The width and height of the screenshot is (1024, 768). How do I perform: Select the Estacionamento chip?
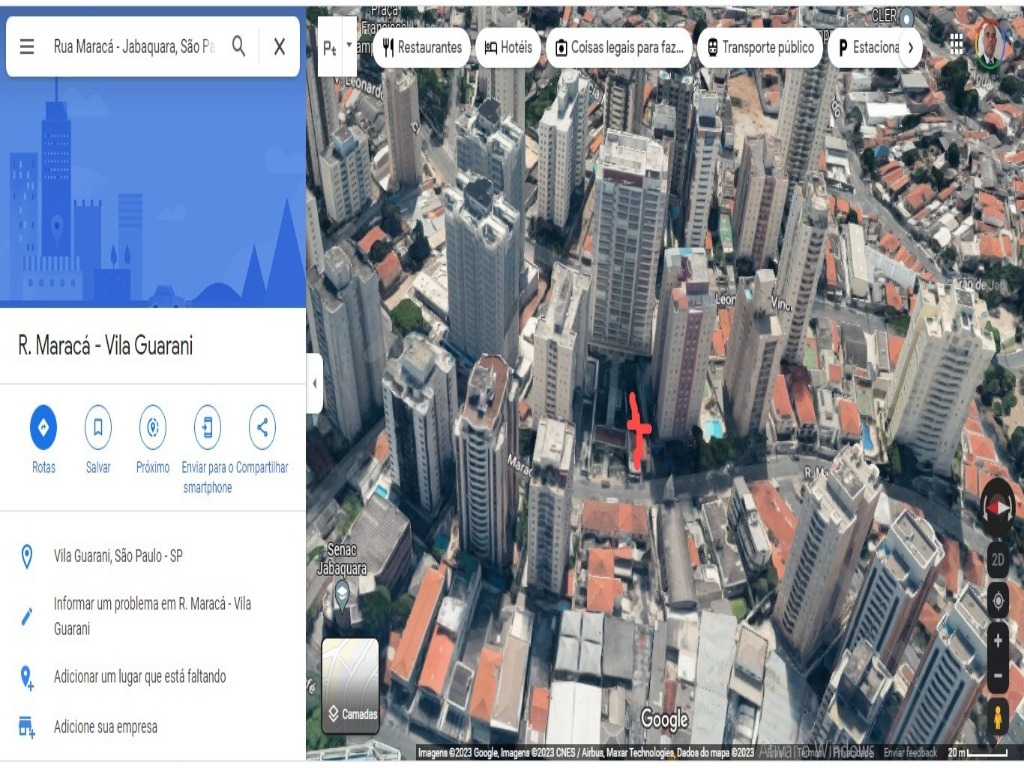pyautogui.click(x=863, y=47)
